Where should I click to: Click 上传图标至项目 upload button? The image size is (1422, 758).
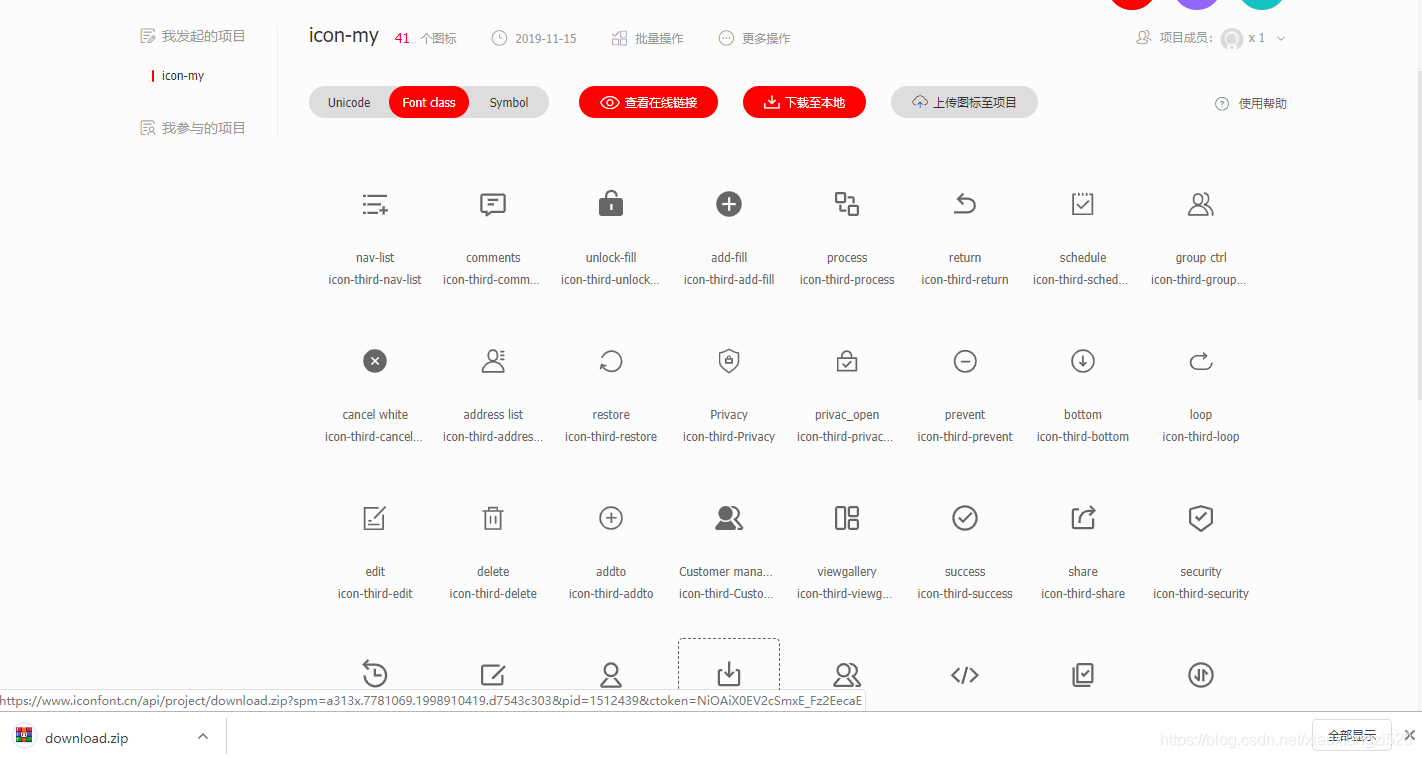click(964, 102)
